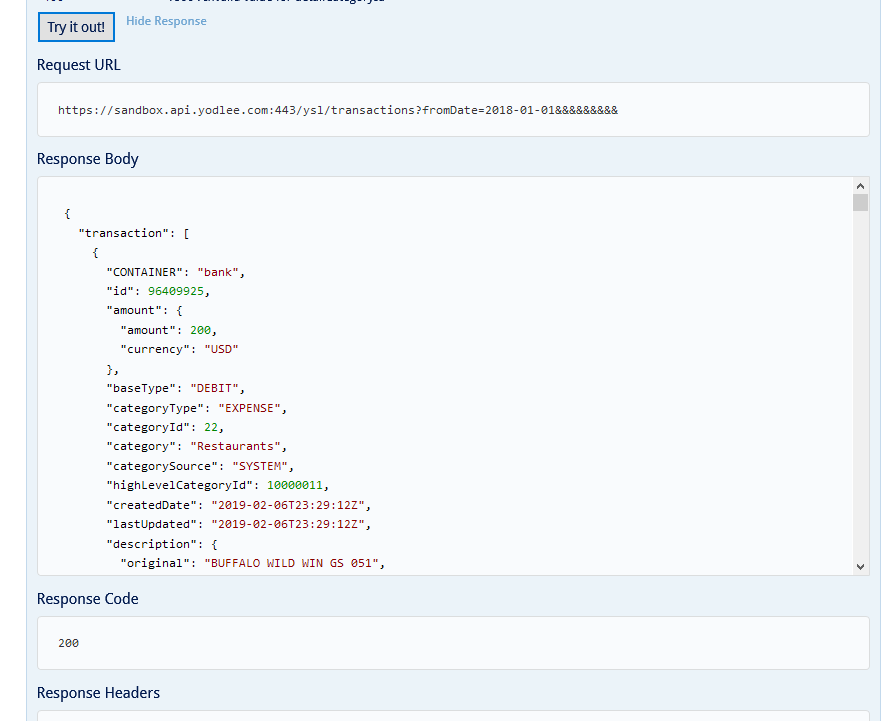
Task: Click the "categorySource": "SYSTEM" line
Action: (200, 467)
